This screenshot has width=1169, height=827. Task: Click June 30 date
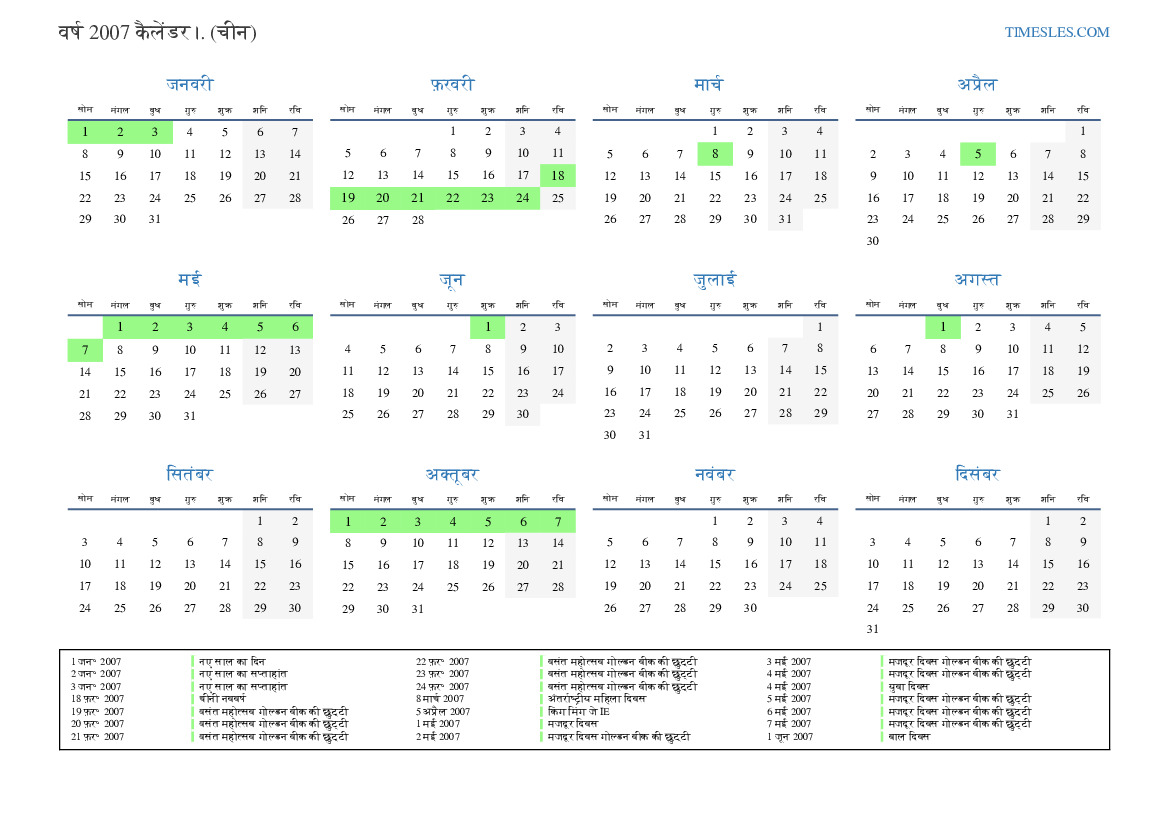(523, 414)
